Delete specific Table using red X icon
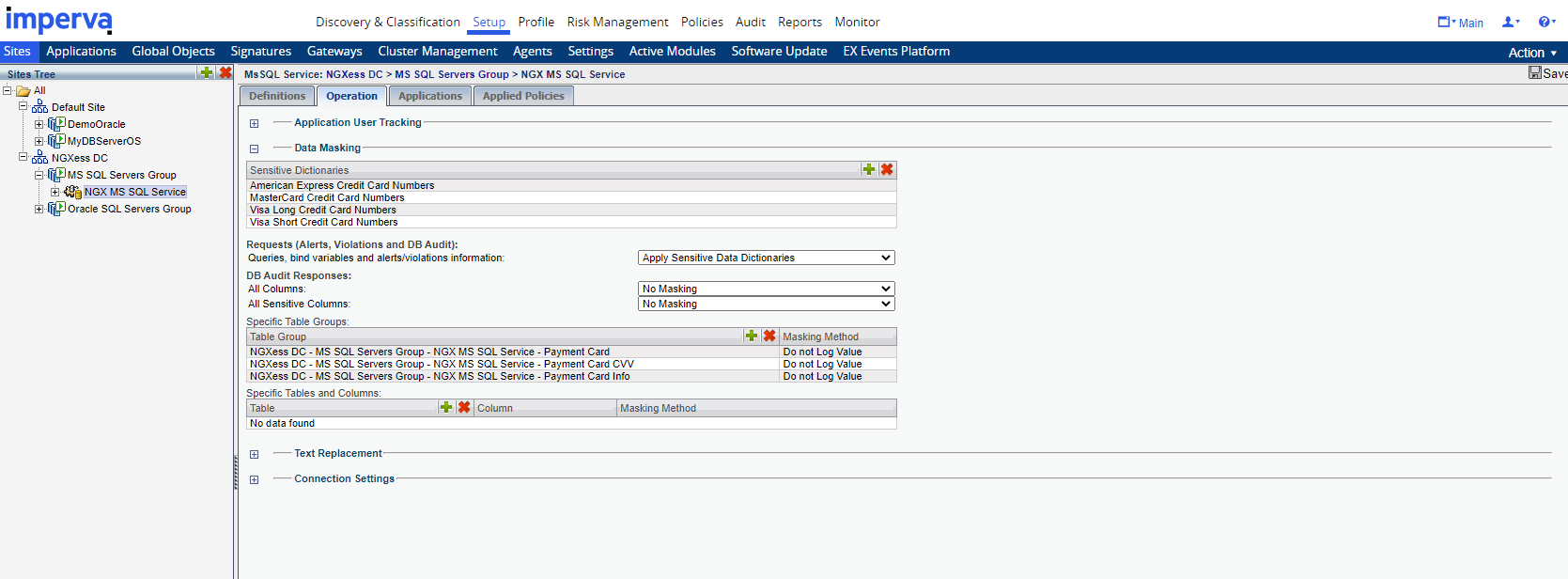Image resolution: width=1568 pixels, height=579 pixels. (x=464, y=407)
